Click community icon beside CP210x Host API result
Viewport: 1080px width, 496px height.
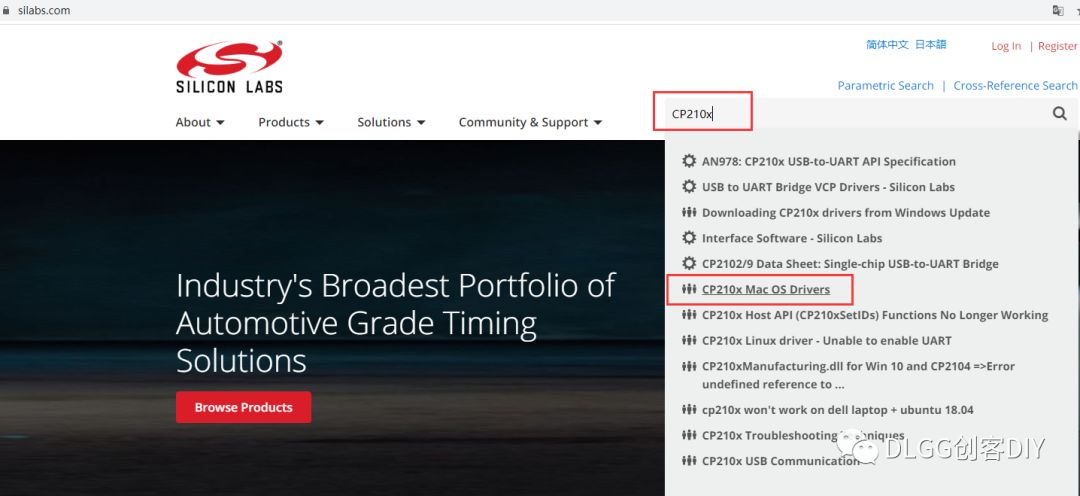click(x=689, y=315)
